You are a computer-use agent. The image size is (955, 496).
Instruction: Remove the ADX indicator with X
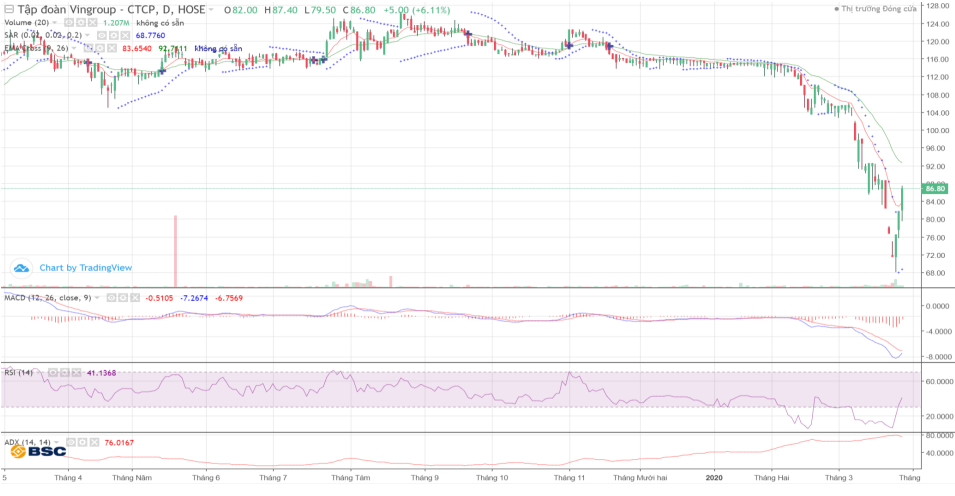[94, 442]
